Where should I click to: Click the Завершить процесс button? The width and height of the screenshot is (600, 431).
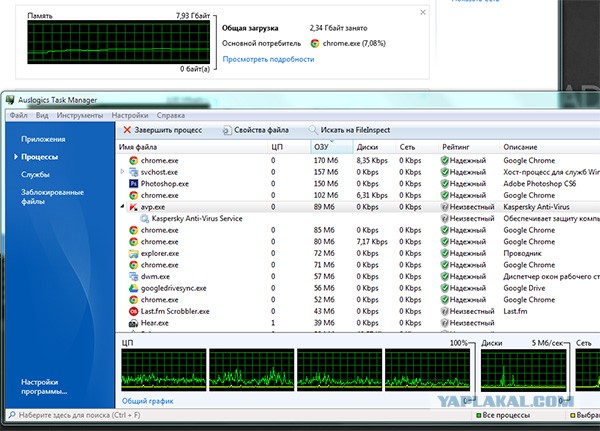pos(163,130)
